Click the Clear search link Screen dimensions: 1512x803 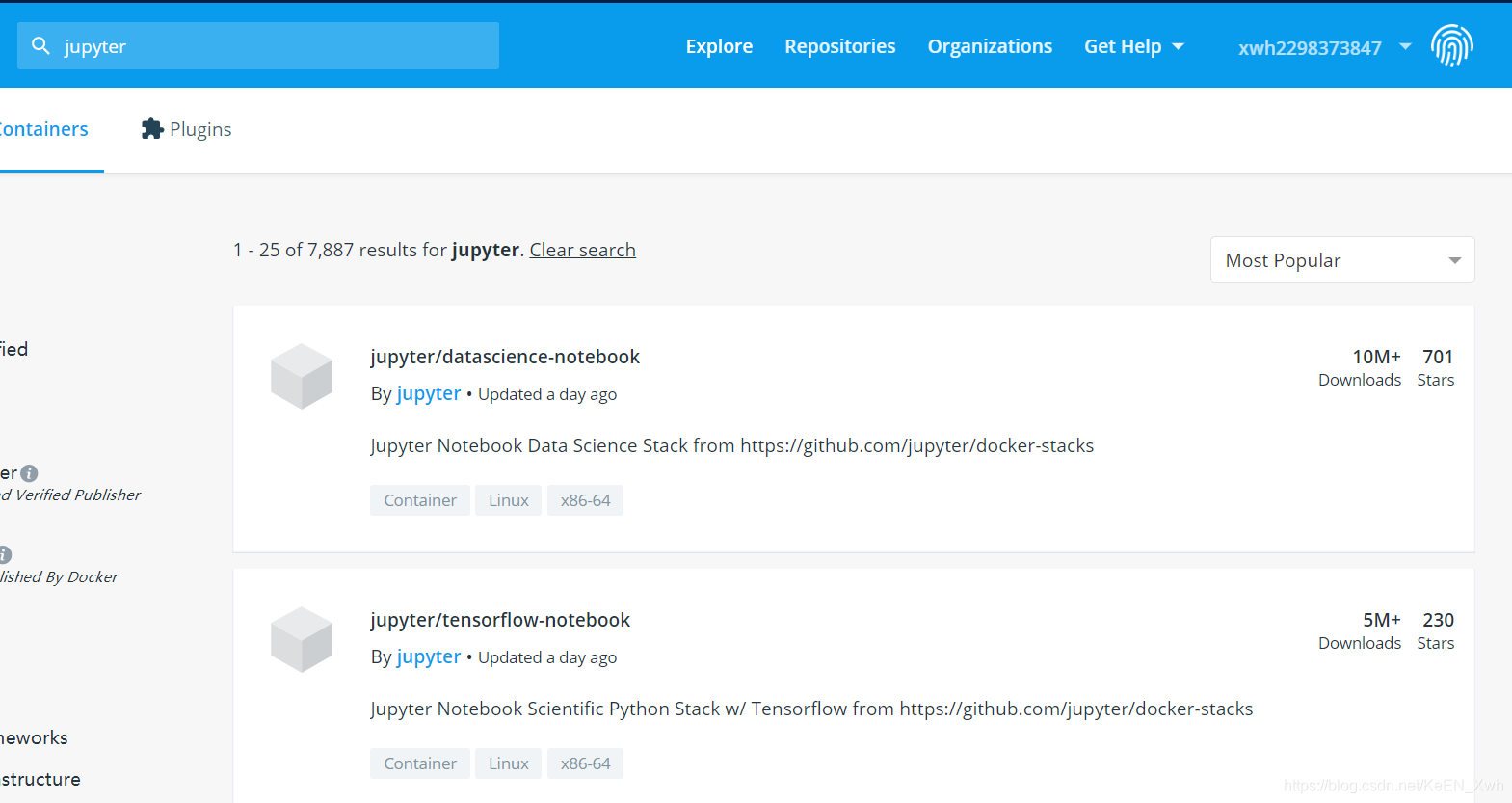click(x=582, y=250)
